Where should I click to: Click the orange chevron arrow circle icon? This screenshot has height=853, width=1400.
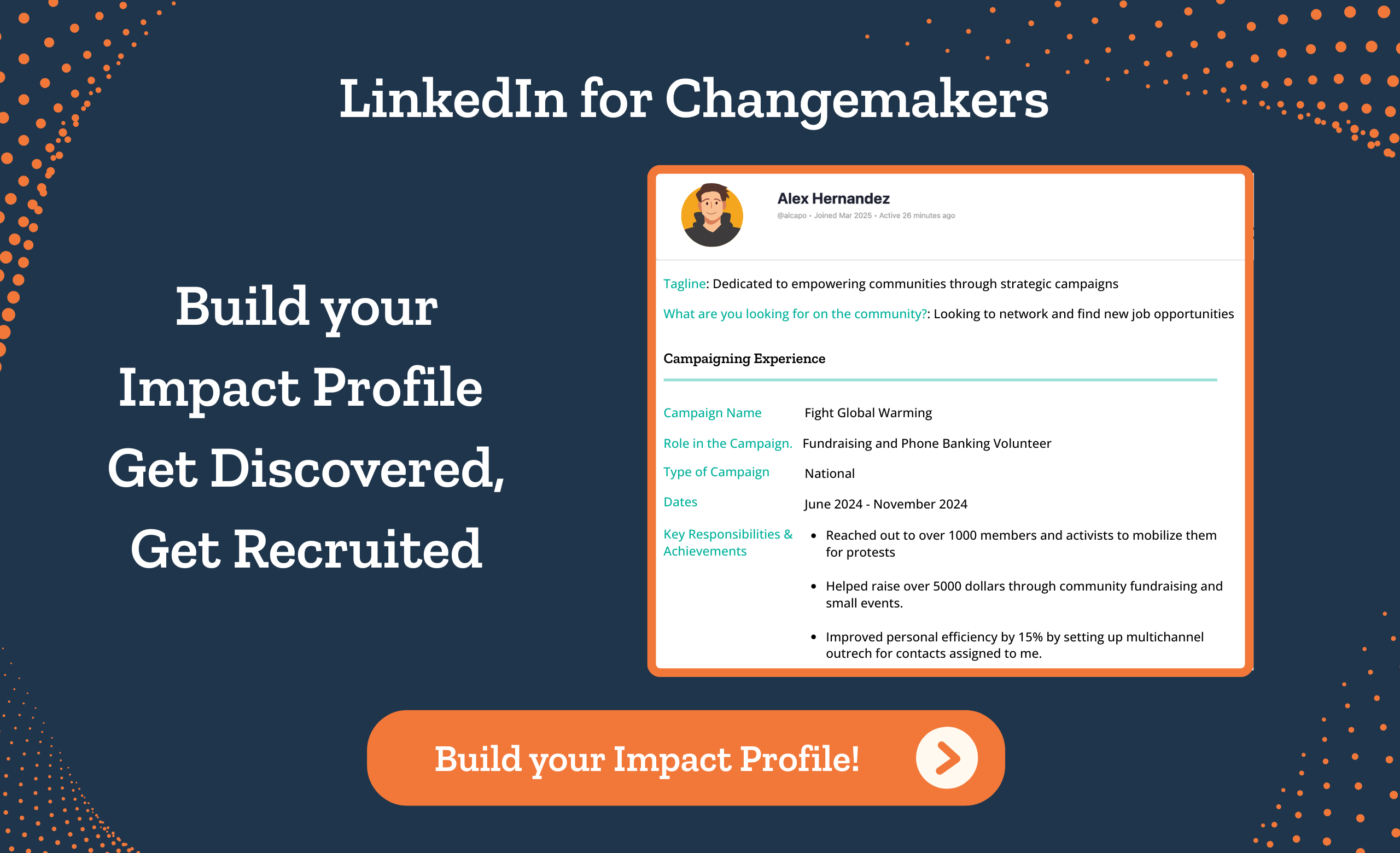pyautogui.click(x=946, y=758)
